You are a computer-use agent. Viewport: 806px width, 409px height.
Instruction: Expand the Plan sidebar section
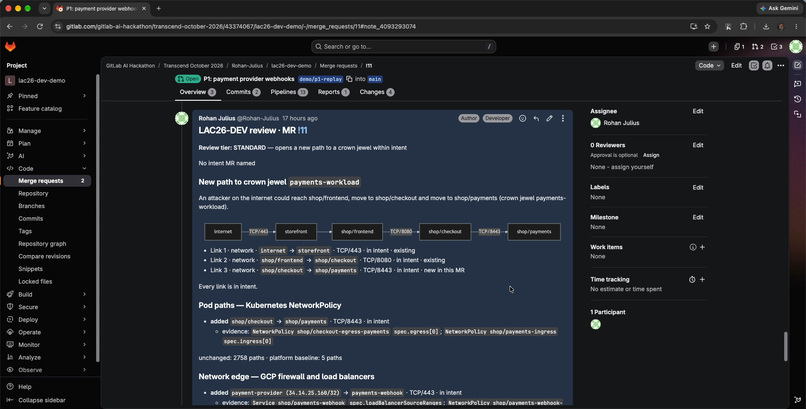[x=84, y=143]
